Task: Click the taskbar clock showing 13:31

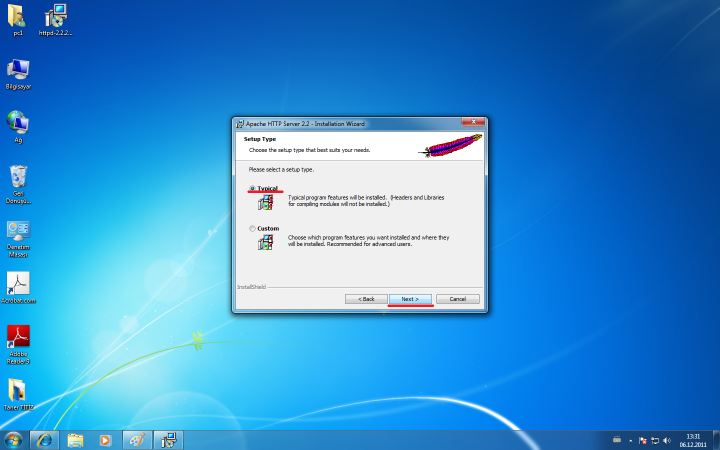Action: pos(692,440)
